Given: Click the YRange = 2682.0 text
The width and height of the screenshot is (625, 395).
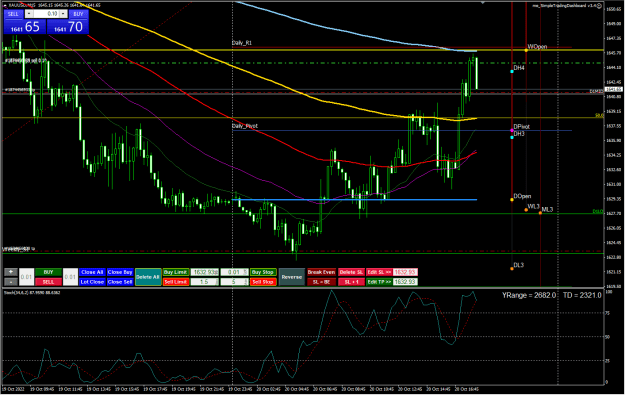Looking at the screenshot, I should [x=529, y=295].
